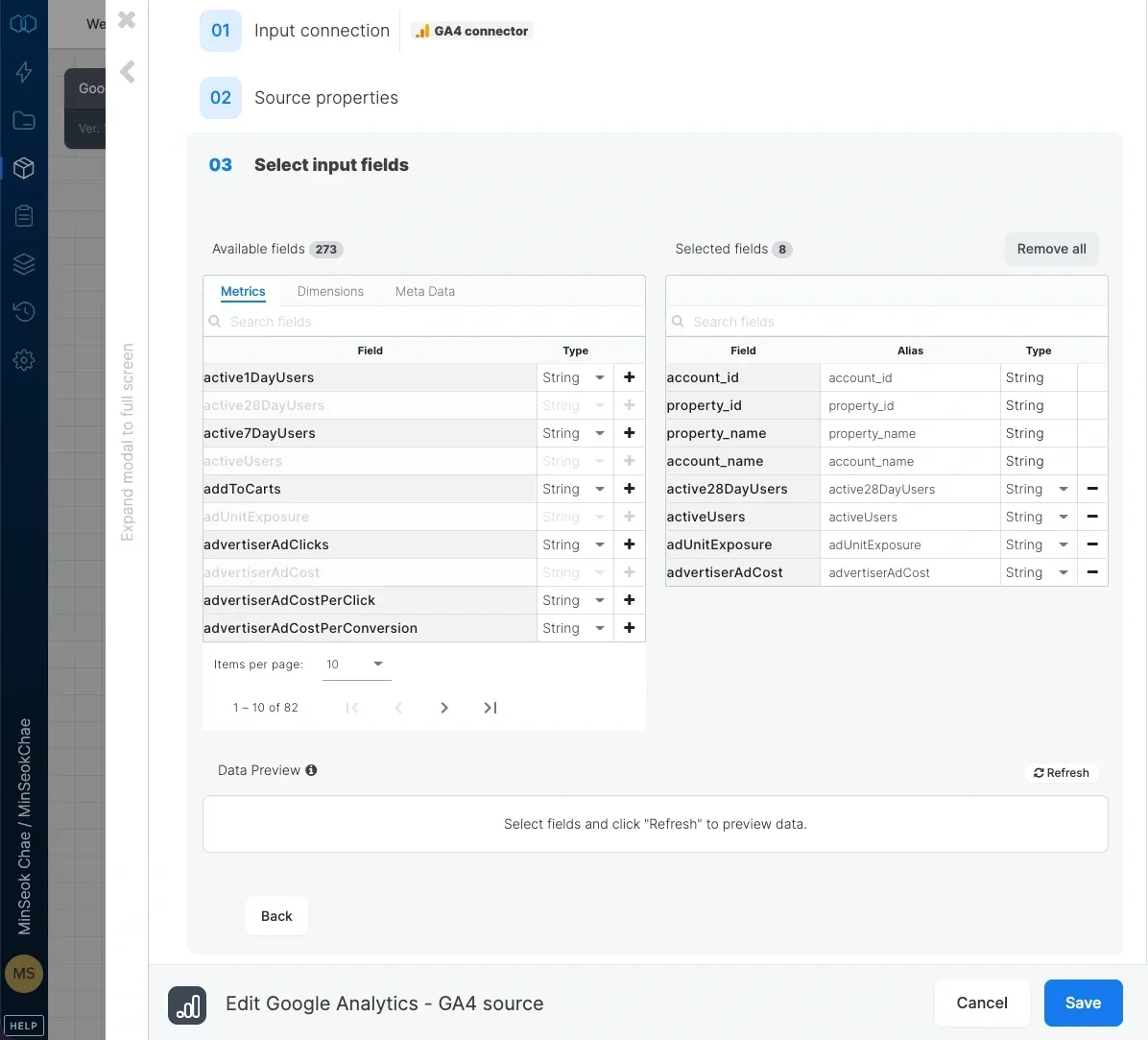Open the Meta Data tab
The height and width of the screenshot is (1040, 1148).
pyautogui.click(x=424, y=291)
